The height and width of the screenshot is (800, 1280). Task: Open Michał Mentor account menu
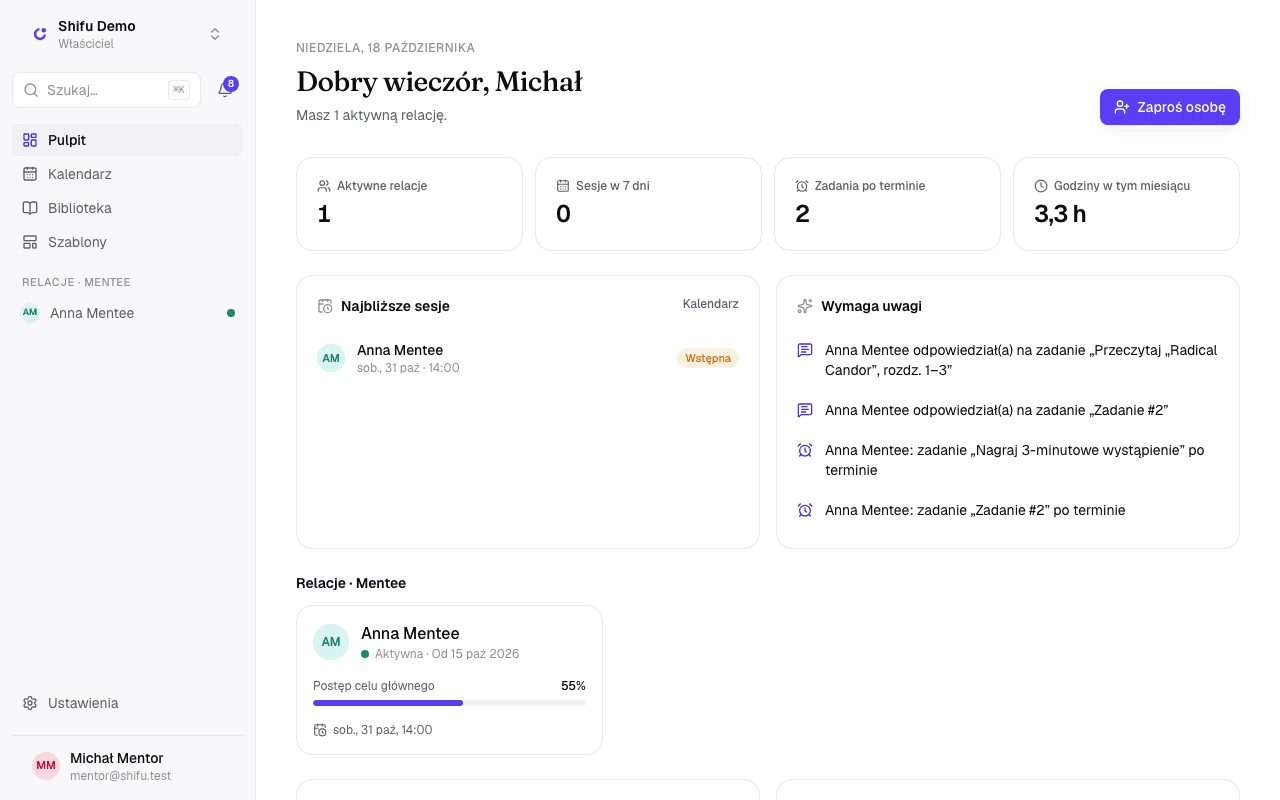(x=127, y=766)
